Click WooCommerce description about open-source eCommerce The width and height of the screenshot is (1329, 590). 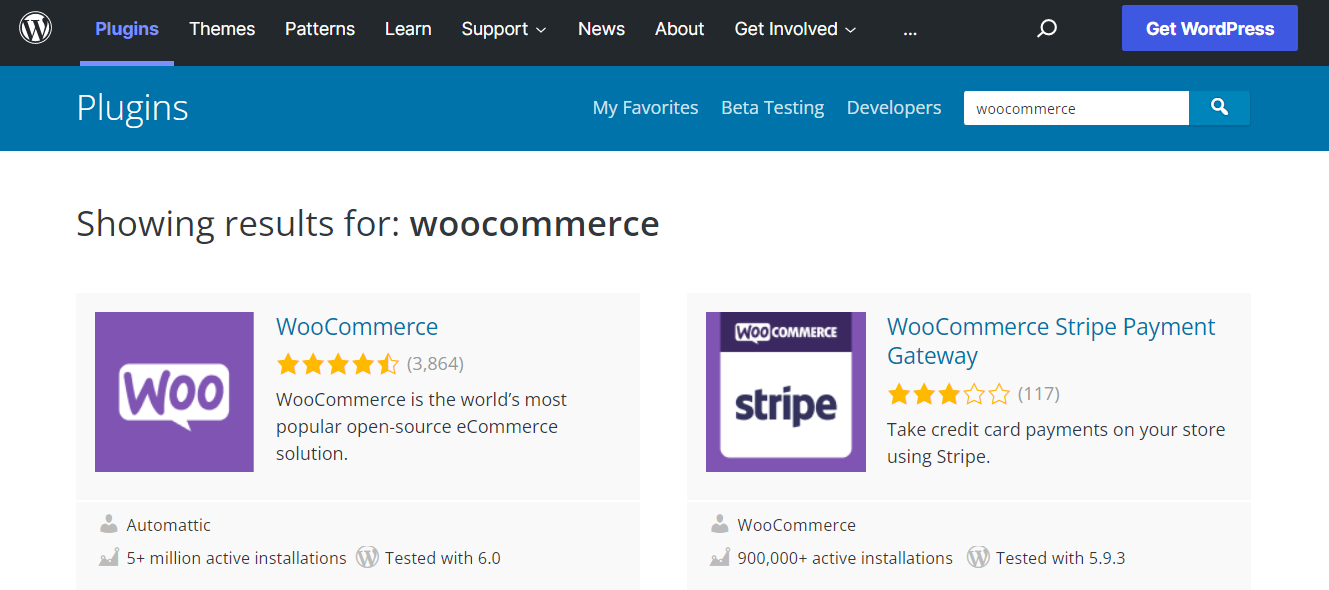click(421, 426)
